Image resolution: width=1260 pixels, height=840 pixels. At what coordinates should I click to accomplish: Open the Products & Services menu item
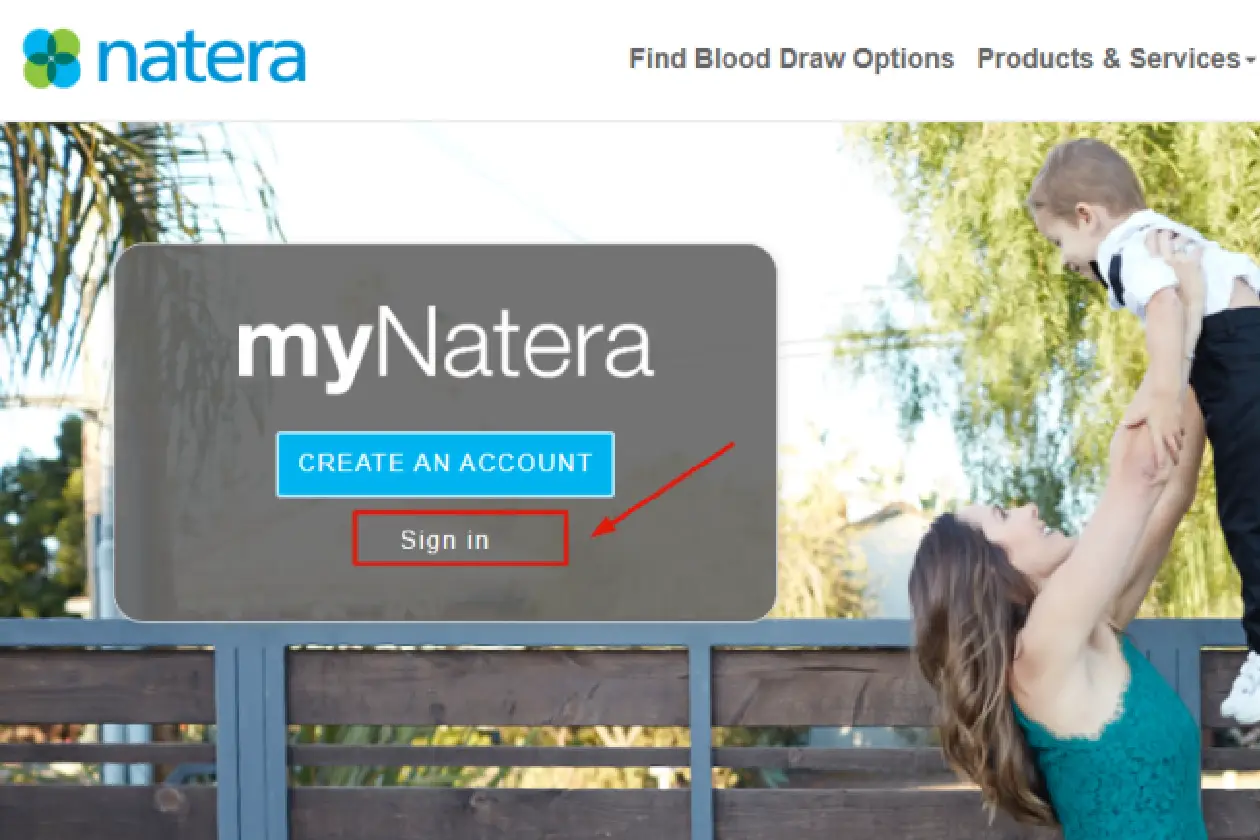(x=1108, y=59)
